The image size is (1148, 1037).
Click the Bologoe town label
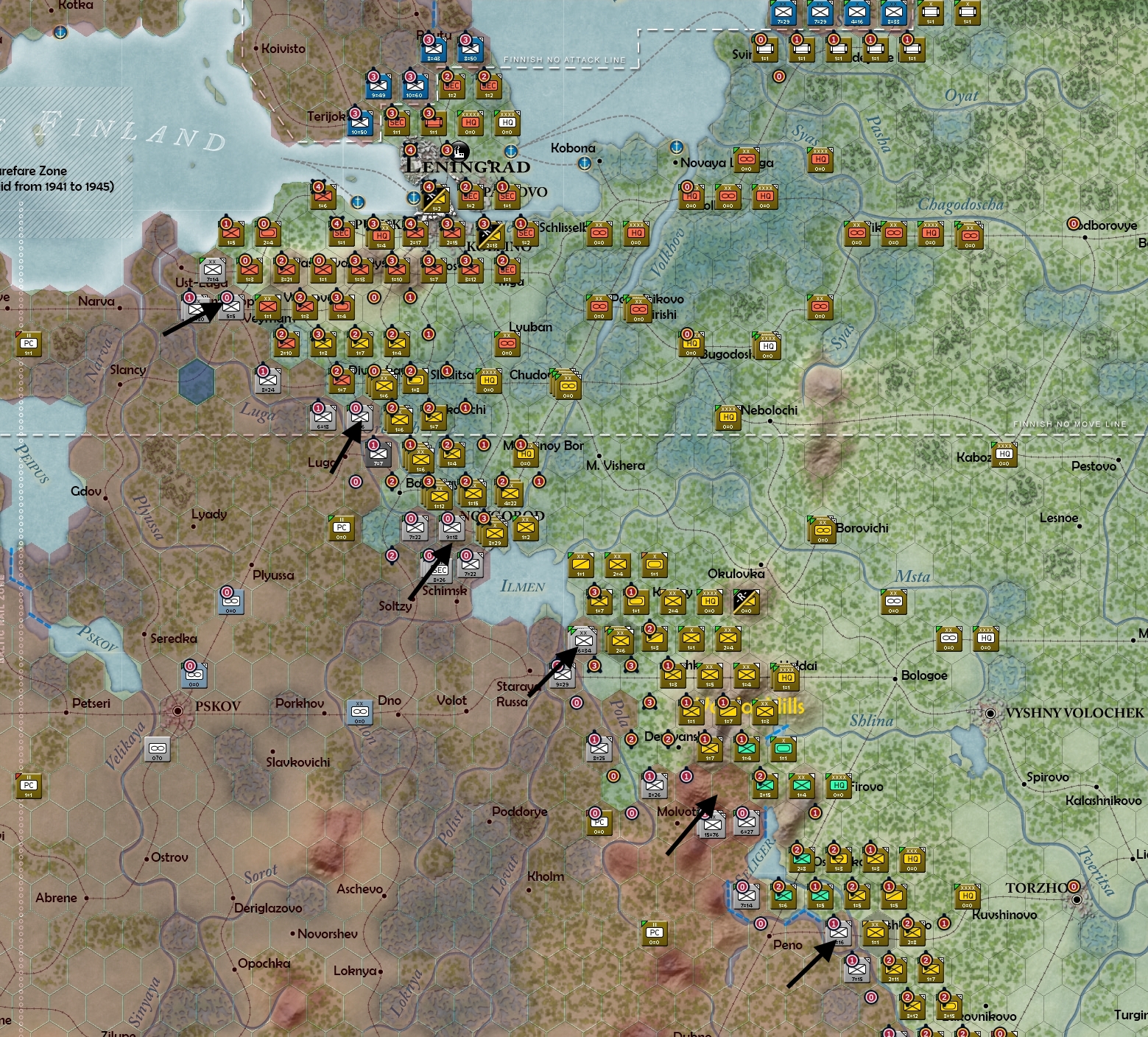click(924, 675)
